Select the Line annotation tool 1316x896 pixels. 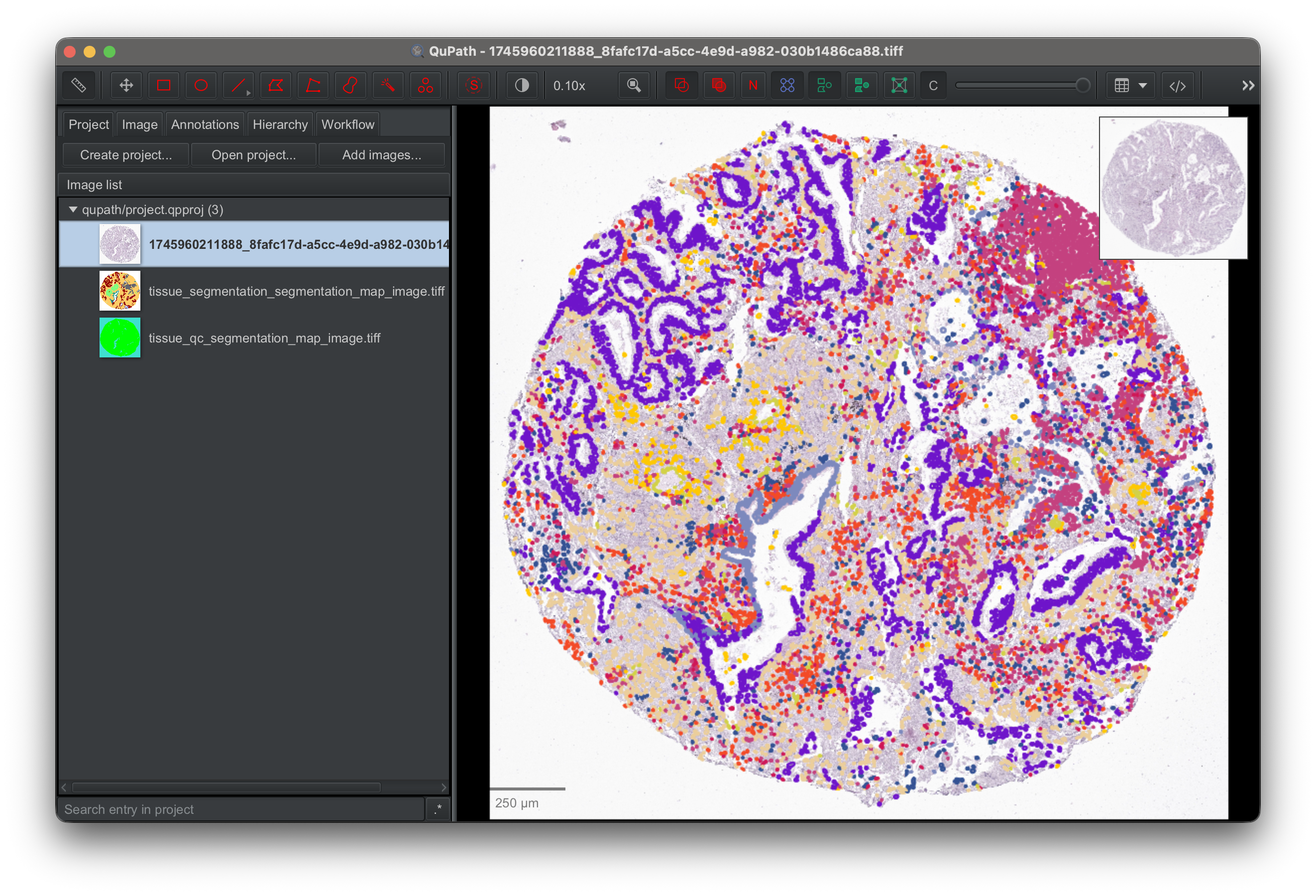tap(238, 86)
